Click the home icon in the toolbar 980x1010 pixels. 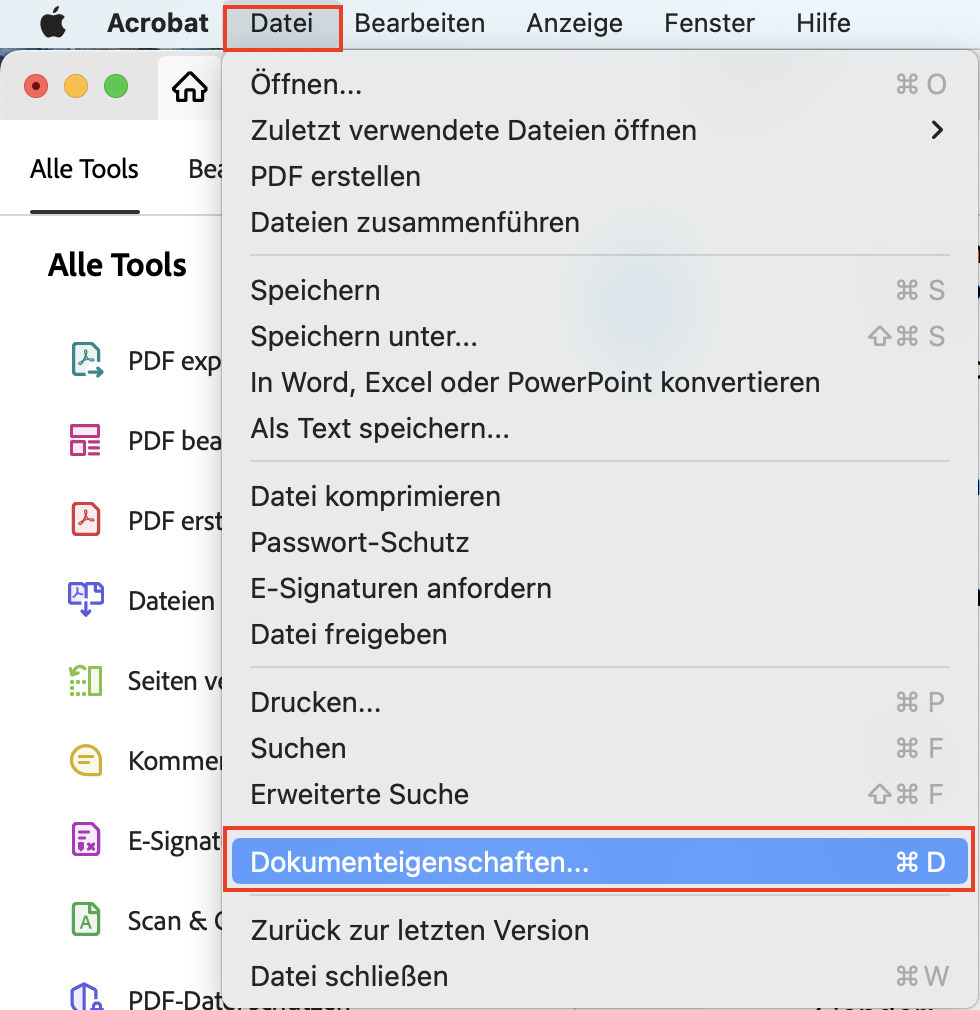pos(190,88)
